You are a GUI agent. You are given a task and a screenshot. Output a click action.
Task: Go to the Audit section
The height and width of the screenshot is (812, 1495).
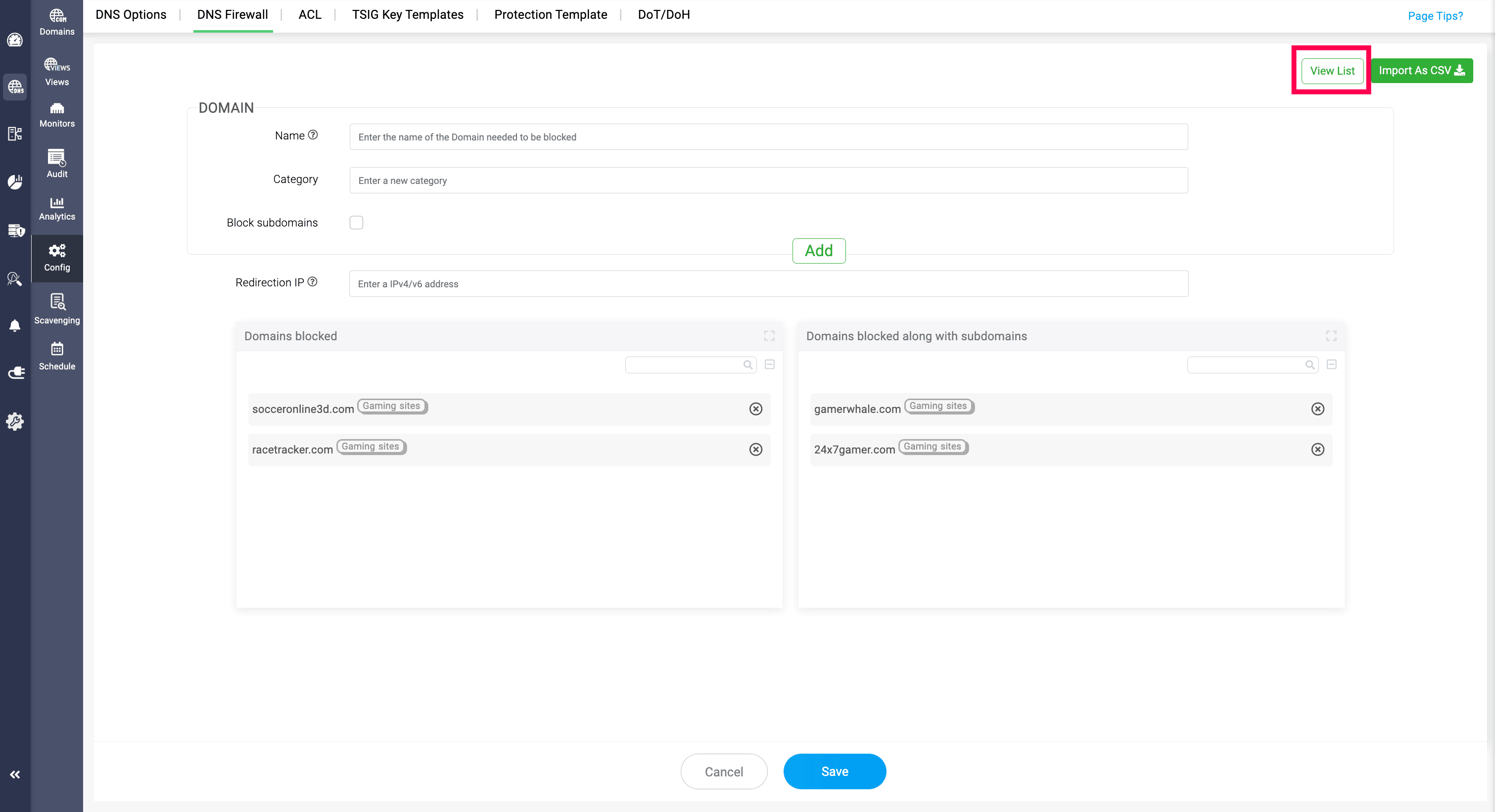point(57,164)
